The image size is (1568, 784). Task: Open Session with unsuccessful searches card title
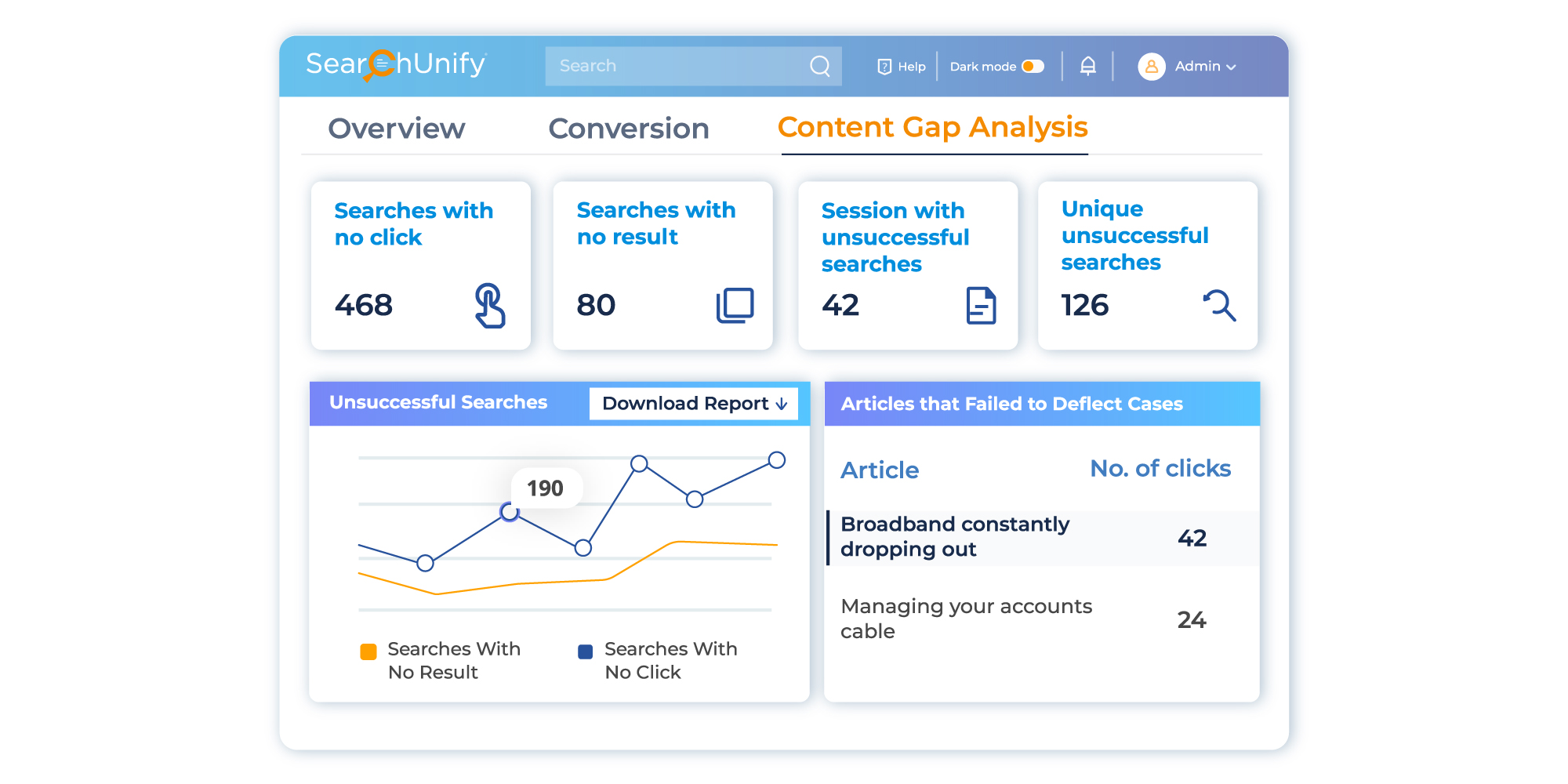click(895, 237)
